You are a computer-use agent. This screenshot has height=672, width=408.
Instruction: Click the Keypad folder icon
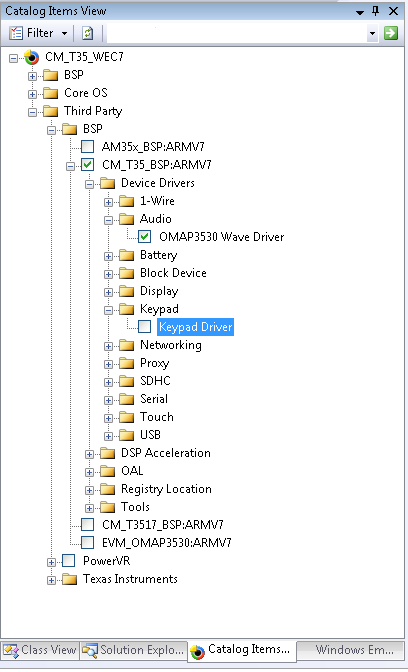(x=126, y=309)
